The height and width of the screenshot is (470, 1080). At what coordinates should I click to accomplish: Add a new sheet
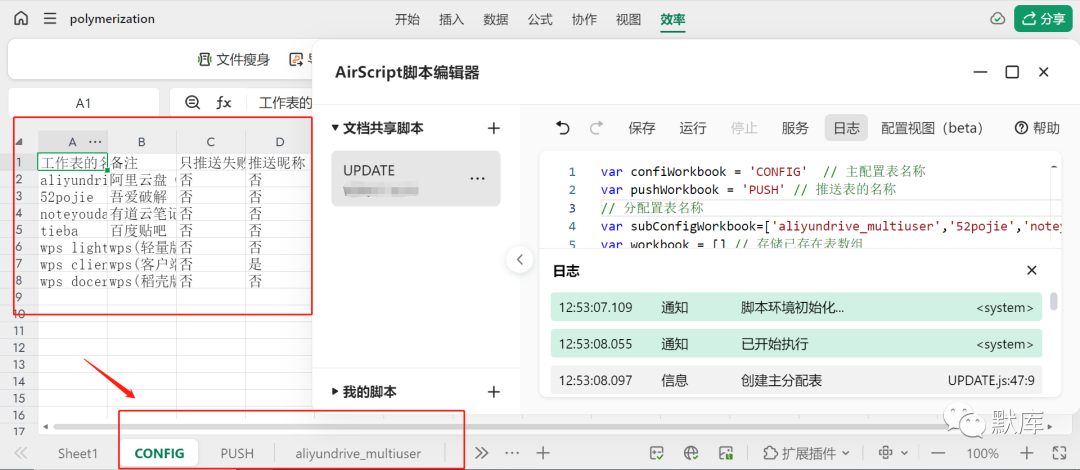pos(543,453)
